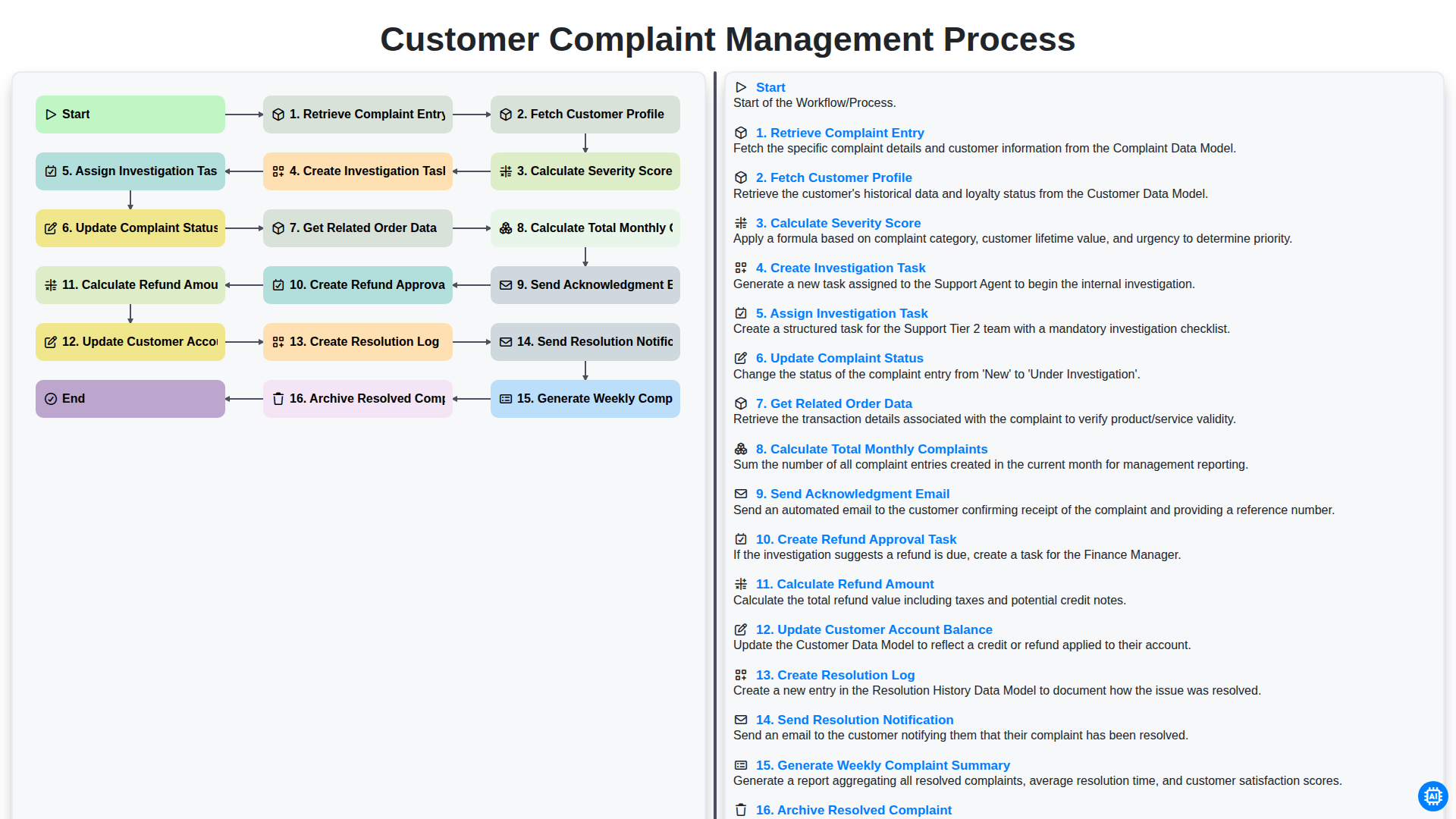1456x819 pixels.
Task: Open the 8. Calculate Total Monthly Complaints link
Action: [x=871, y=449]
